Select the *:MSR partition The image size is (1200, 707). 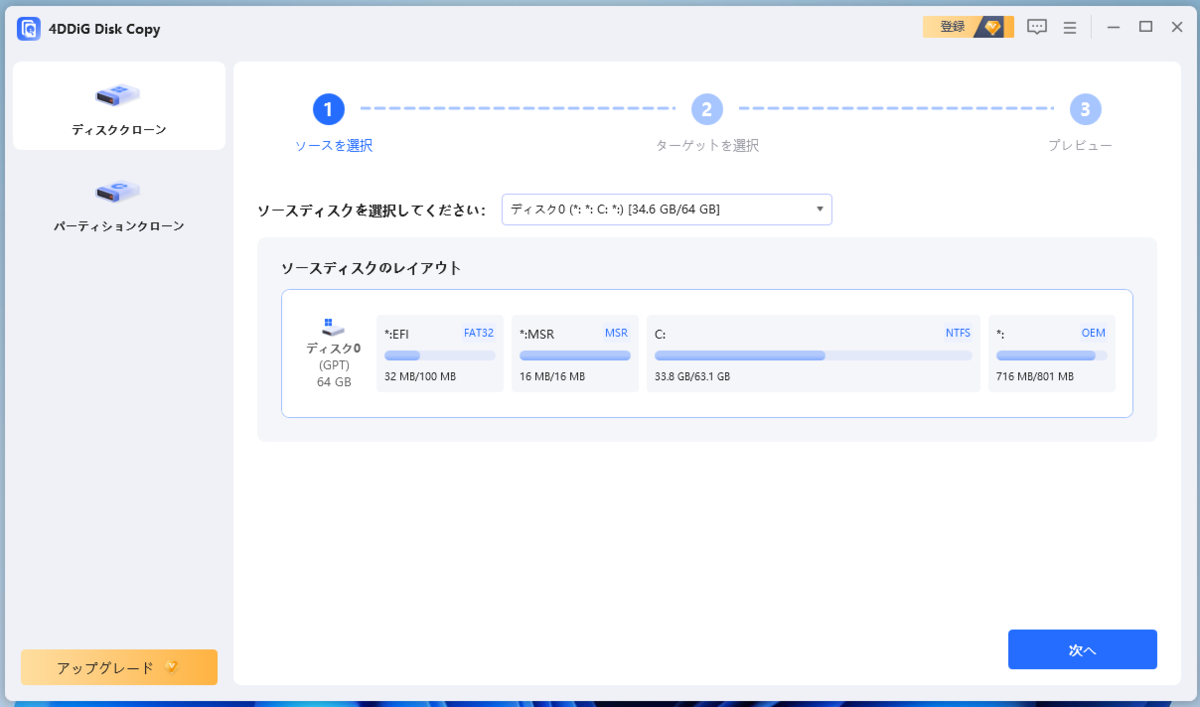575,354
